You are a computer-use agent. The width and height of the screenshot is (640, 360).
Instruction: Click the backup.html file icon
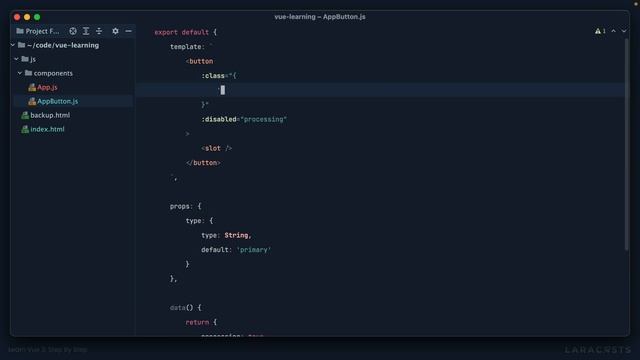pos(25,115)
